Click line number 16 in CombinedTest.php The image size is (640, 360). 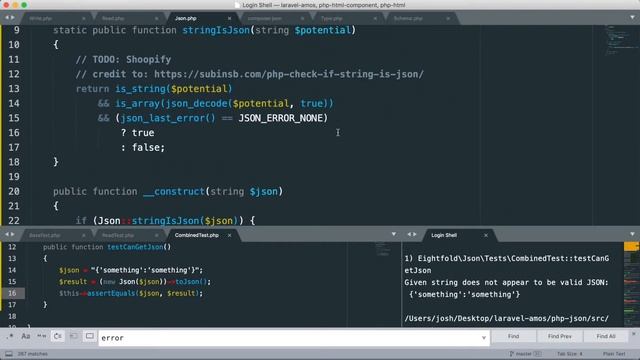[x=12, y=293]
